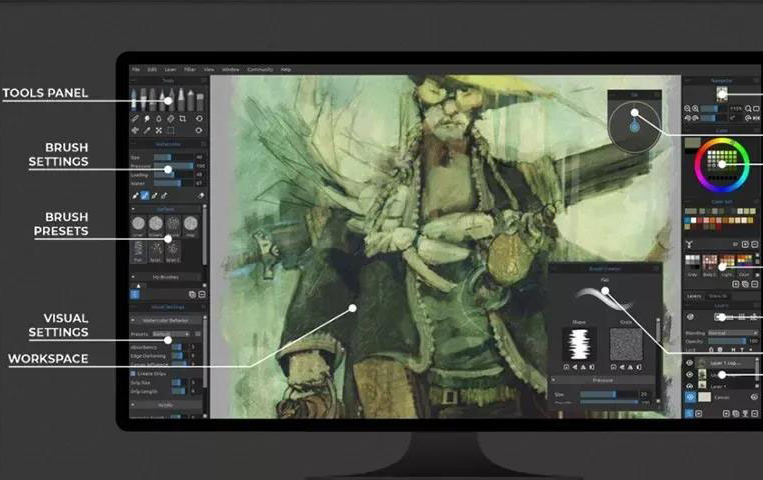The width and height of the screenshot is (763, 480).
Task: Click the Shape thumbnail in Brush Creator
Action: click(x=579, y=344)
